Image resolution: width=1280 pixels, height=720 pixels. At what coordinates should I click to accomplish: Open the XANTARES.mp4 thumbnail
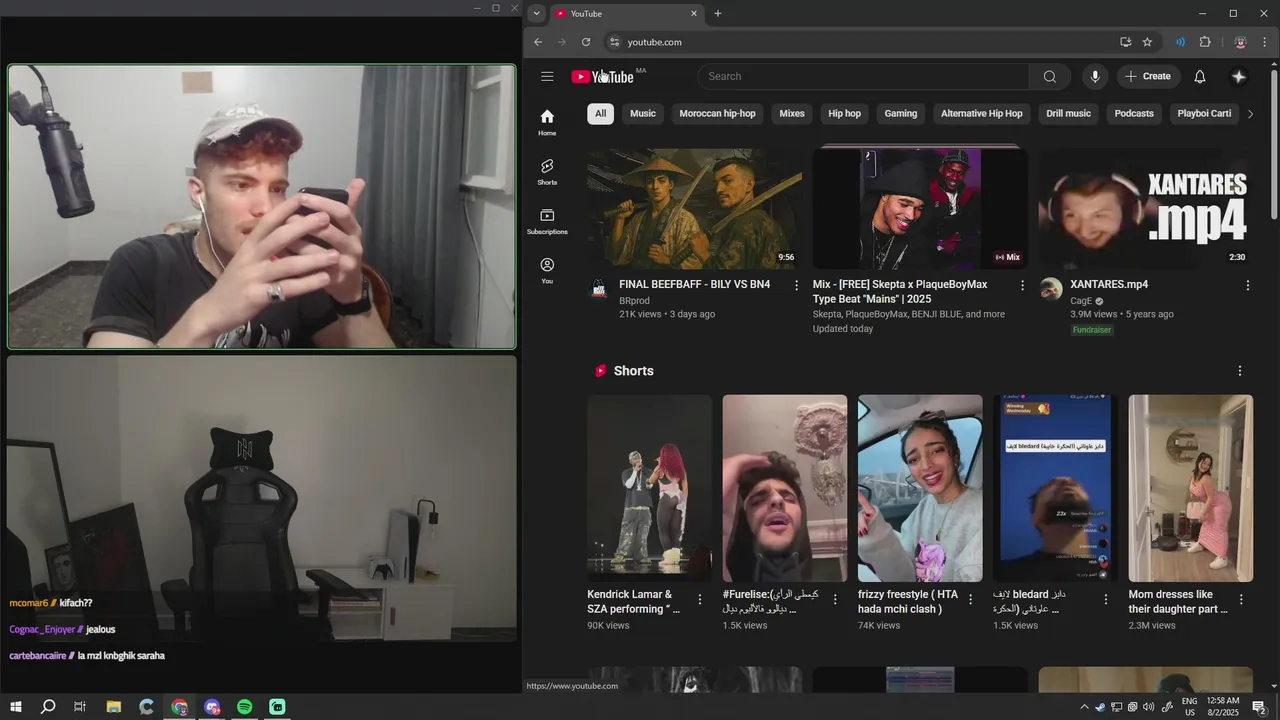[1146, 208]
